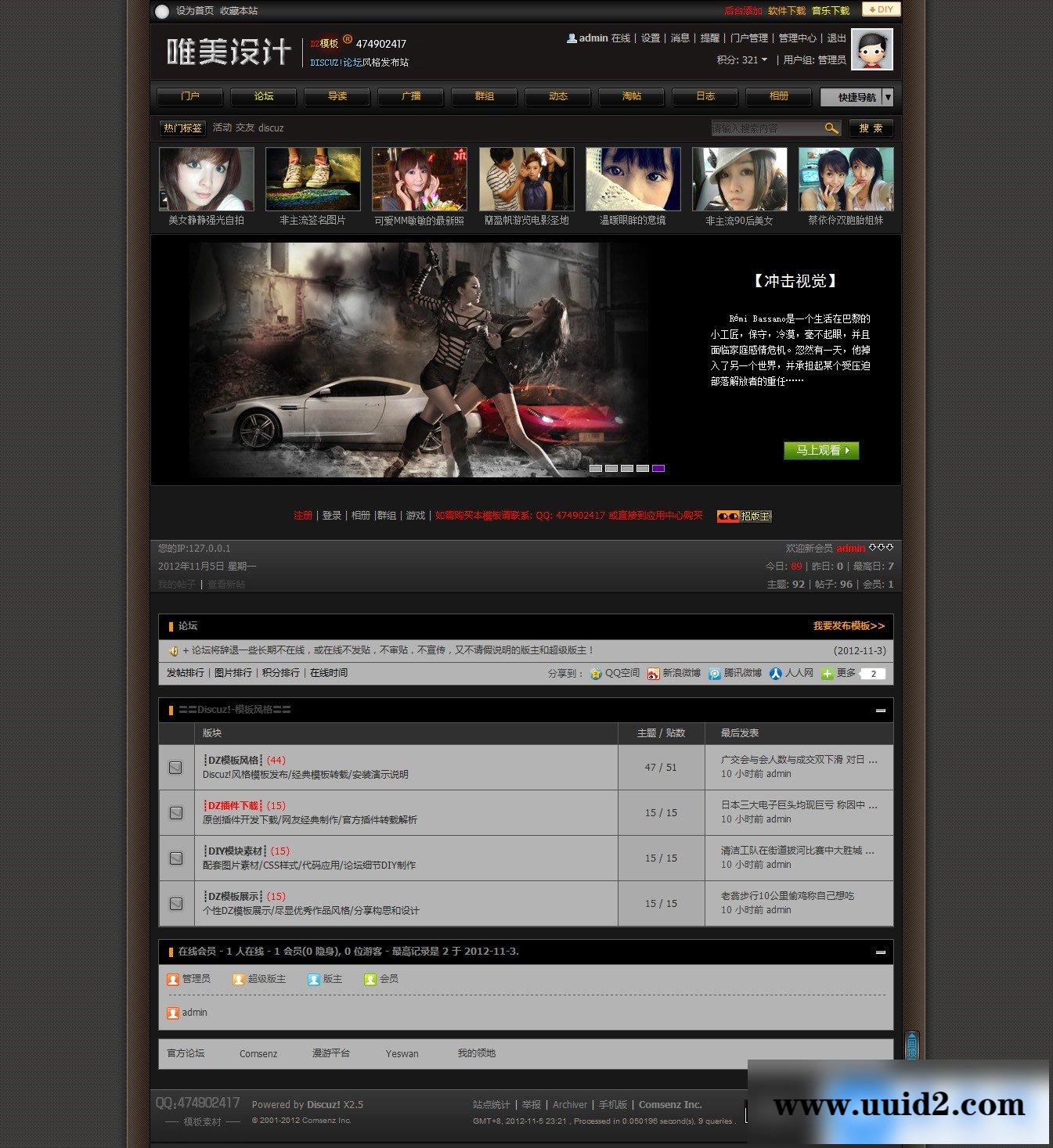Click the magnifier icon in search box
1053x1148 pixels.
831,128
